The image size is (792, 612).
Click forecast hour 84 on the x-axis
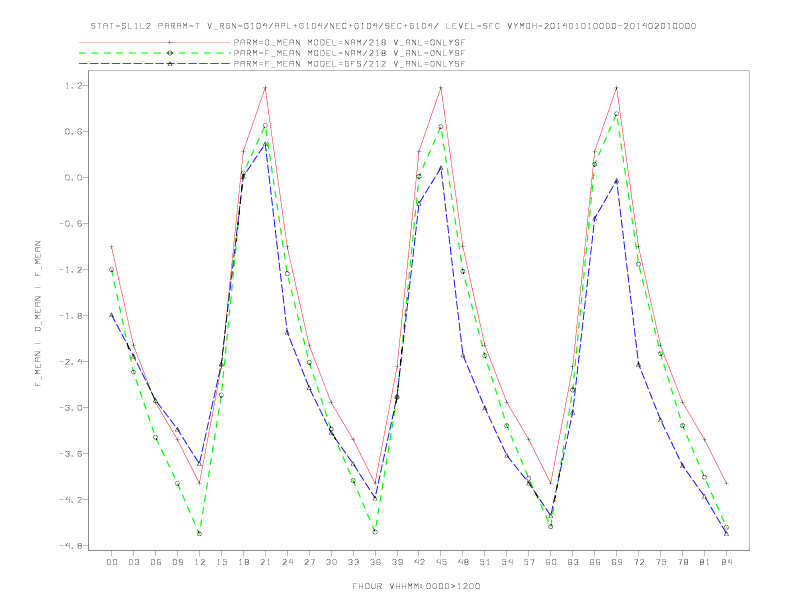726,562
